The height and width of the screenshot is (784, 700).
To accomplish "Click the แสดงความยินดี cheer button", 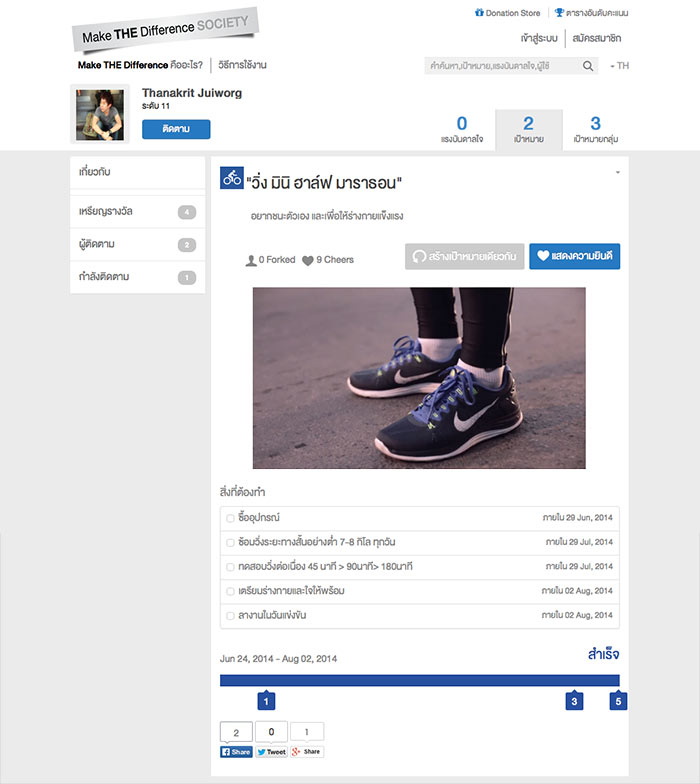I will point(574,256).
